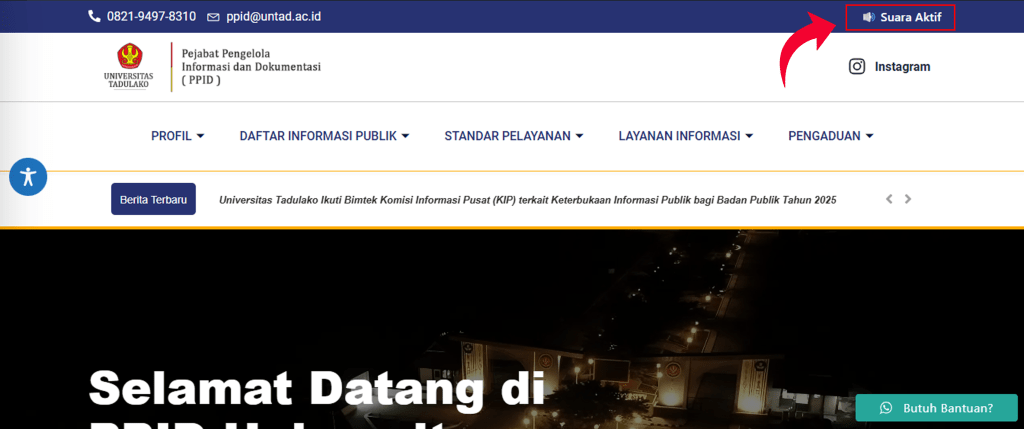Open the PENGADUAN menu
The height and width of the screenshot is (429, 1024).
coord(830,136)
